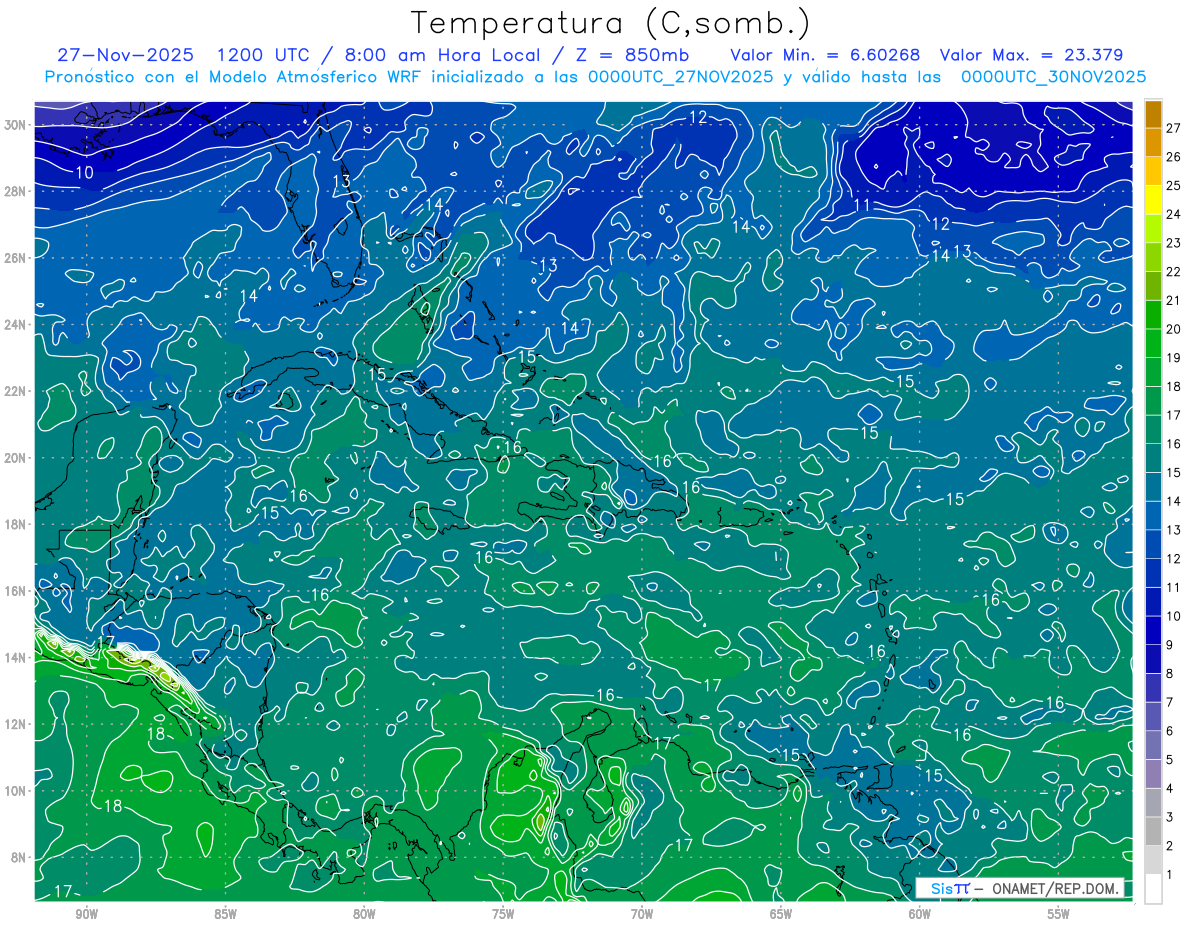The height and width of the screenshot is (927, 1200).
Task: Click the legend value label '5'
Action: (1170, 760)
